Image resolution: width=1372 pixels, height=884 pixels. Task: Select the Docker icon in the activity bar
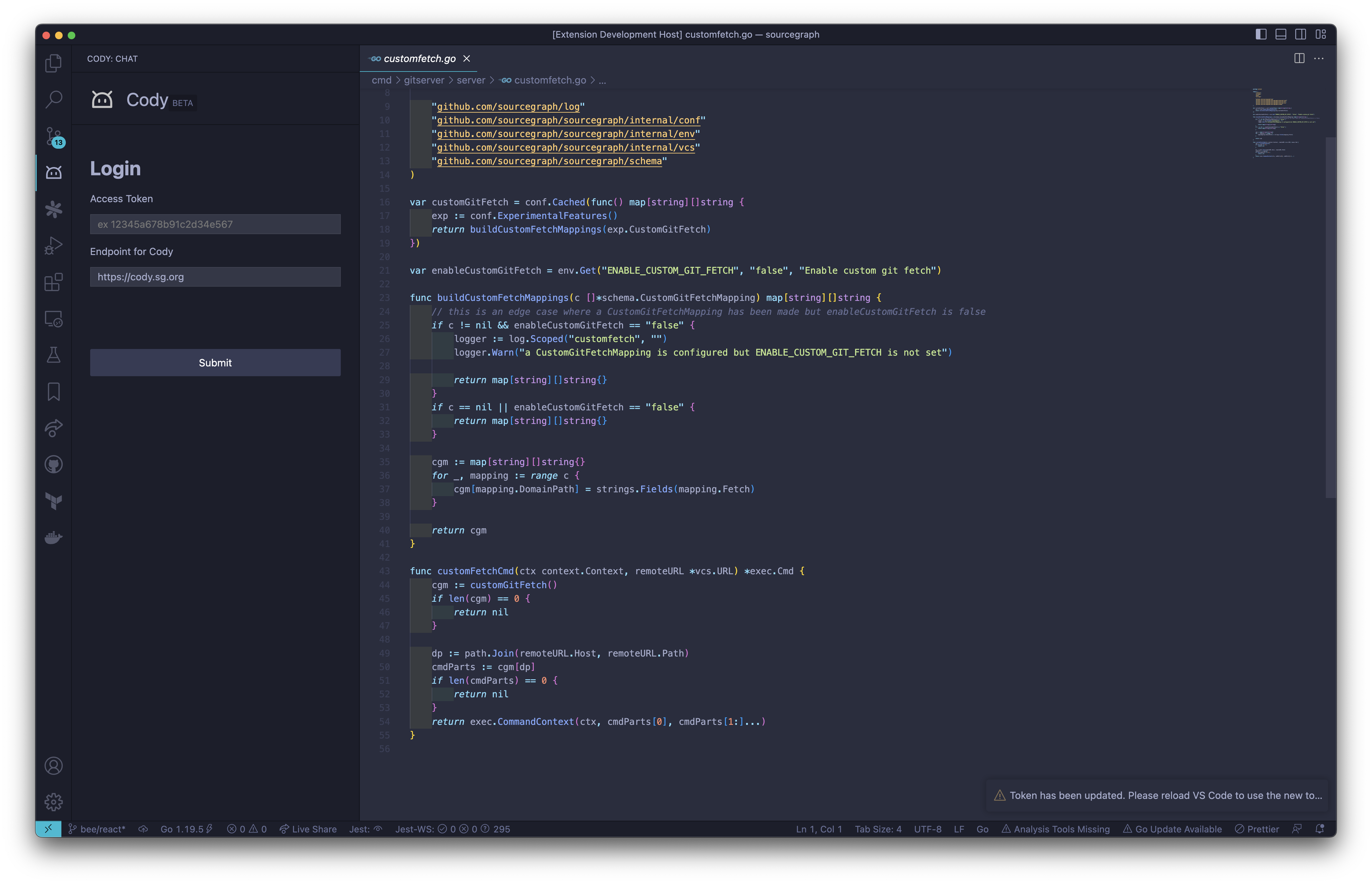pyautogui.click(x=53, y=538)
